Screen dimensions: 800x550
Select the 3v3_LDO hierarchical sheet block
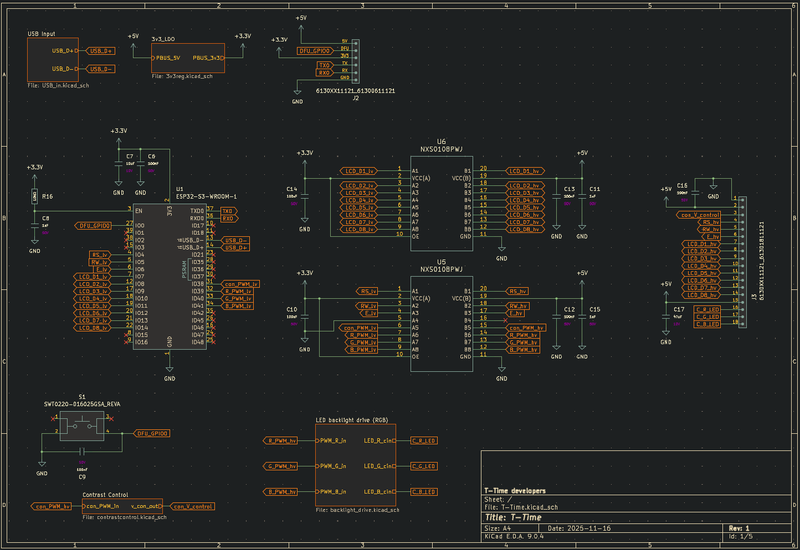[187, 58]
